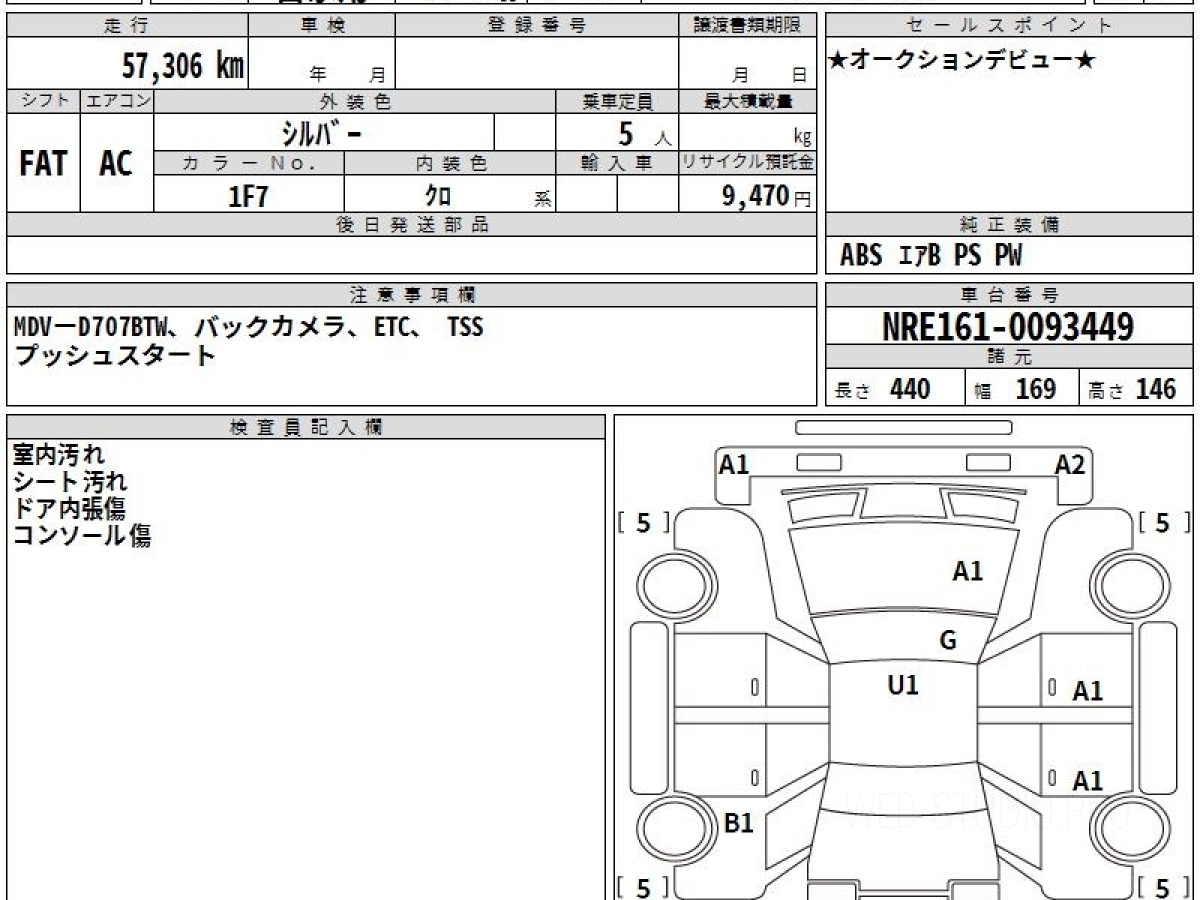Viewport: 1200px width, 900px height.
Task: Click the height value 高さ 146
Action: (1133, 390)
